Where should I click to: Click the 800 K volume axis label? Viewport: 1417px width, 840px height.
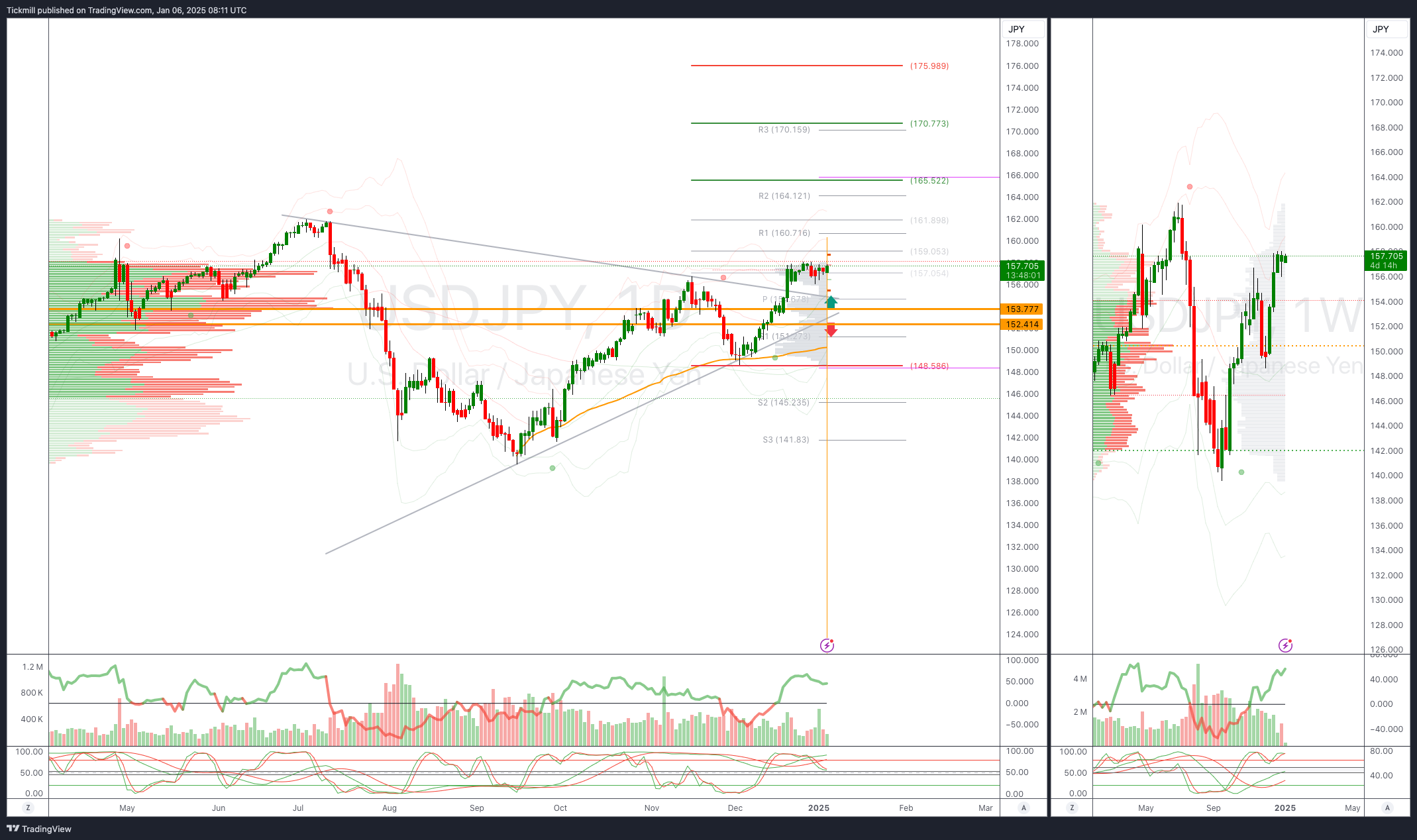pyautogui.click(x=32, y=693)
